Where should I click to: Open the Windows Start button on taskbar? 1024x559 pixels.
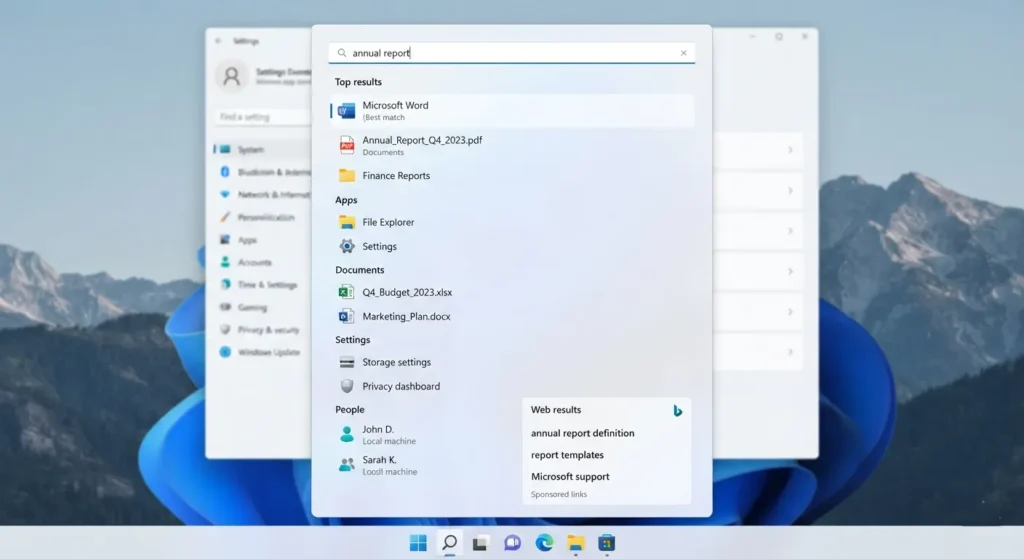click(x=418, y=543)
